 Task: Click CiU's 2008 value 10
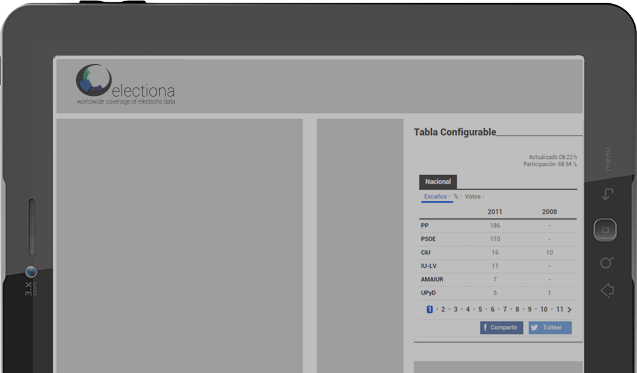[549, 252]
